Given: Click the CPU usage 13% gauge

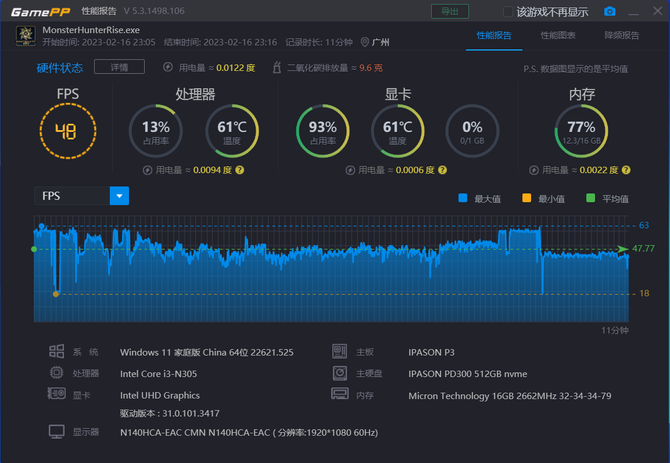Looking at the screenshot, I should tap(156, 131).
